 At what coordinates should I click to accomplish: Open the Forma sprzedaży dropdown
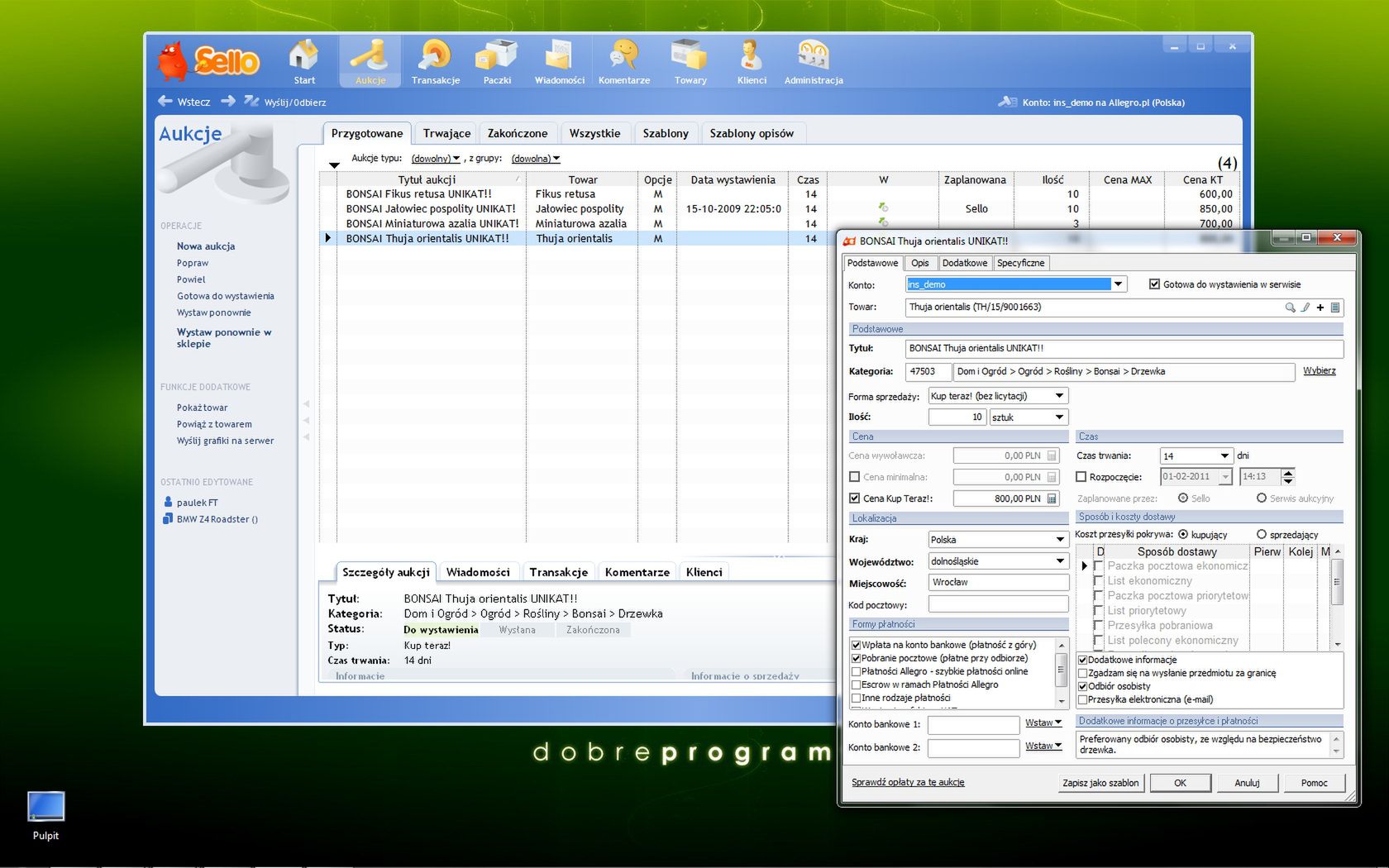coord(1059,396)
